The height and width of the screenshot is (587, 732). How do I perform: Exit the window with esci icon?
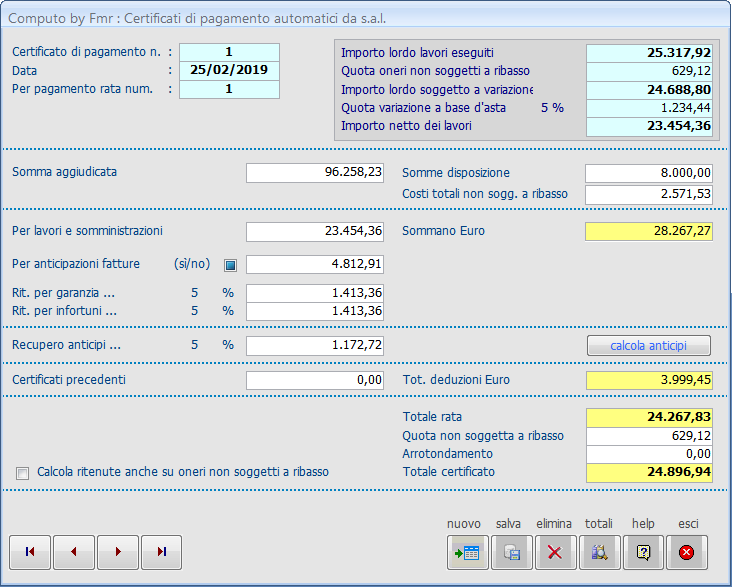(x=687, y=553)
